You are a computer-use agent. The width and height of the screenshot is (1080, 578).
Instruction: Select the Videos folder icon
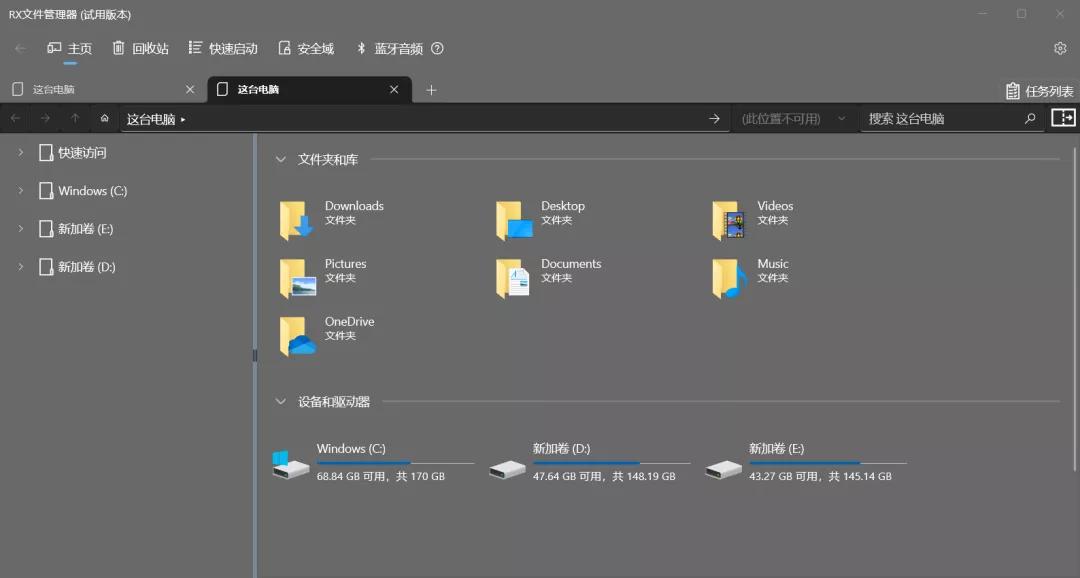(x=729, y=220)
